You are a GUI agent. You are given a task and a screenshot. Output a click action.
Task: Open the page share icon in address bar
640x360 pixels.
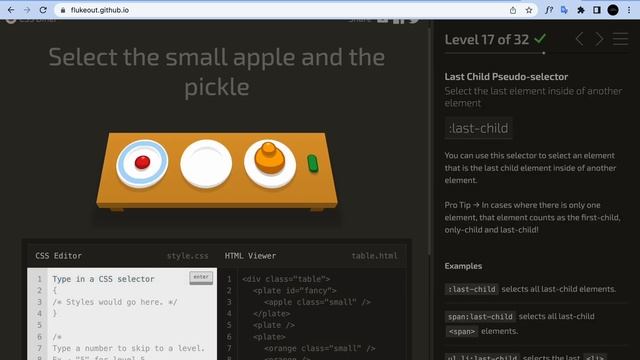click(x=513, y=10)
